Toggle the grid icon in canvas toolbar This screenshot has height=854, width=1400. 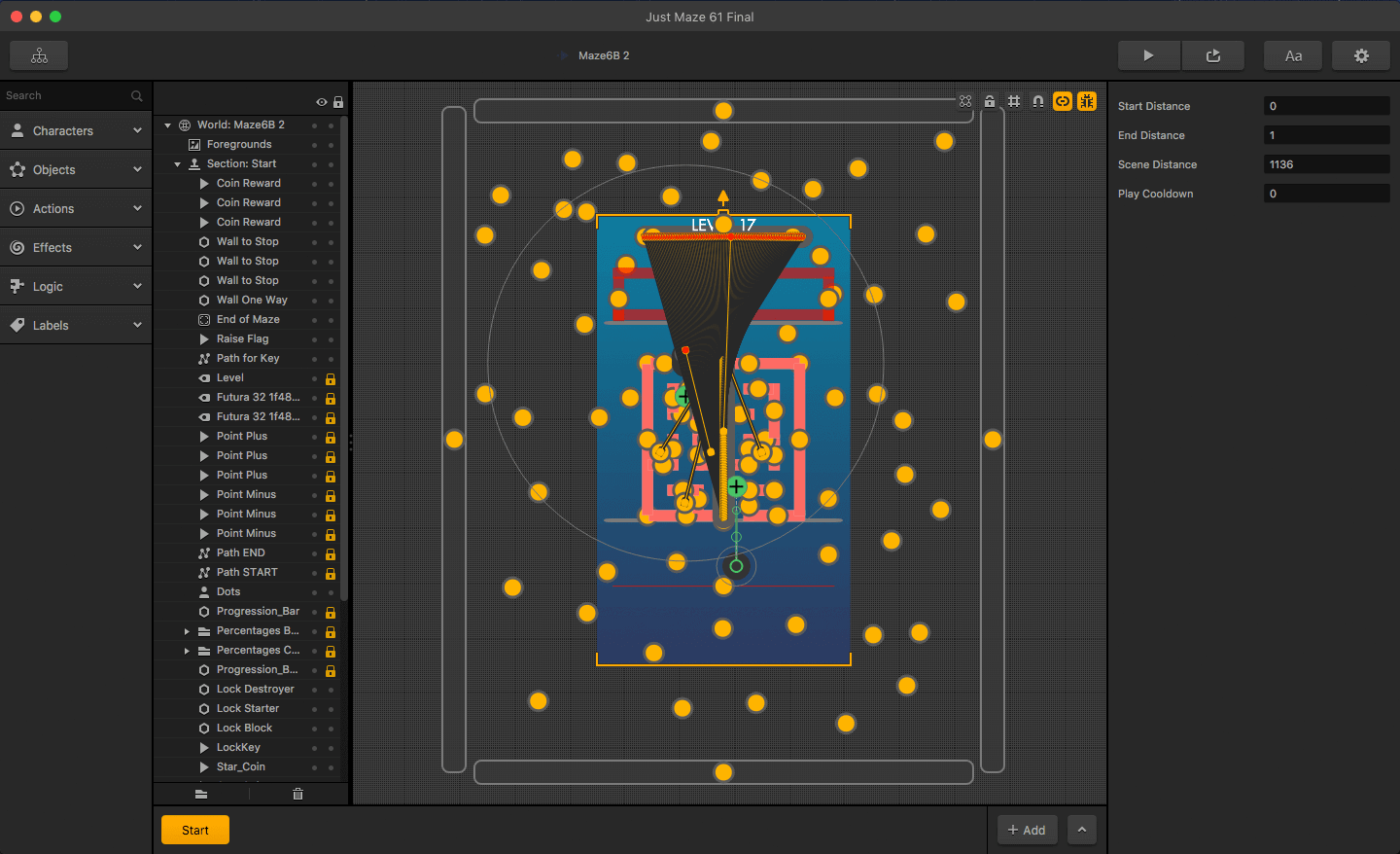click(x=1014, y=101)
